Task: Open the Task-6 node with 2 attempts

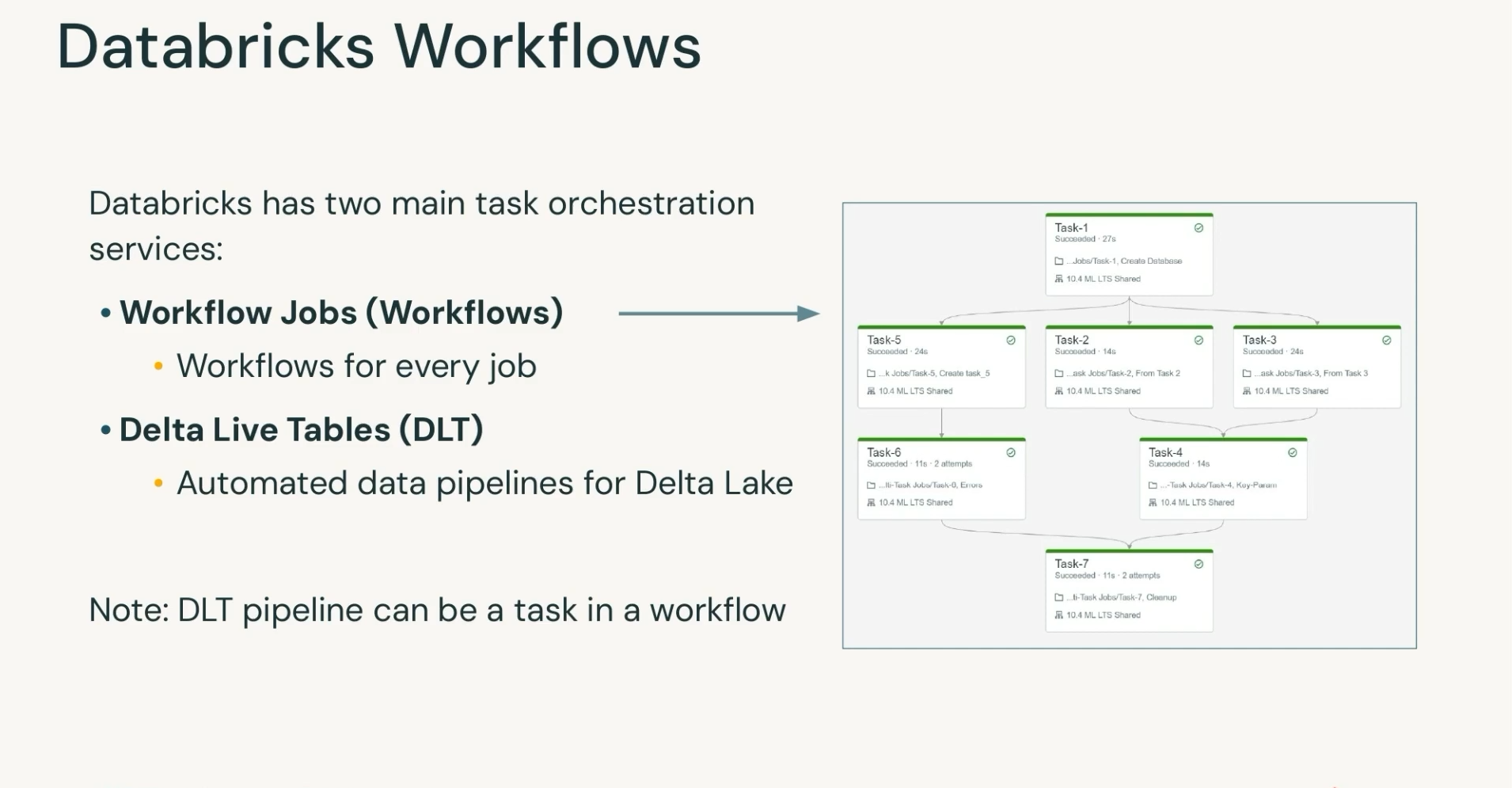Action: [884, 452]
